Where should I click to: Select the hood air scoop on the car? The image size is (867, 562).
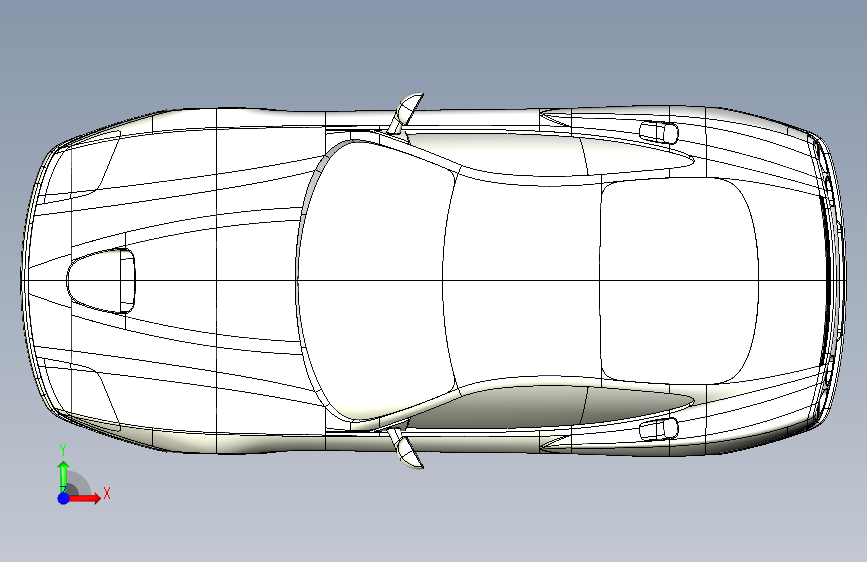click(101, 281)
